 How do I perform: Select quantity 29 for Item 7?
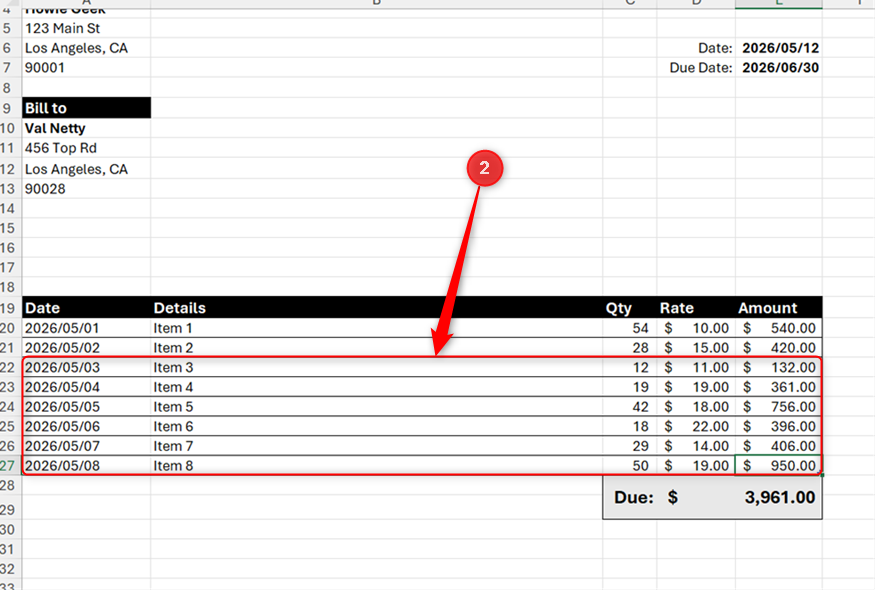pyautogui.click(x=630, y=445)
